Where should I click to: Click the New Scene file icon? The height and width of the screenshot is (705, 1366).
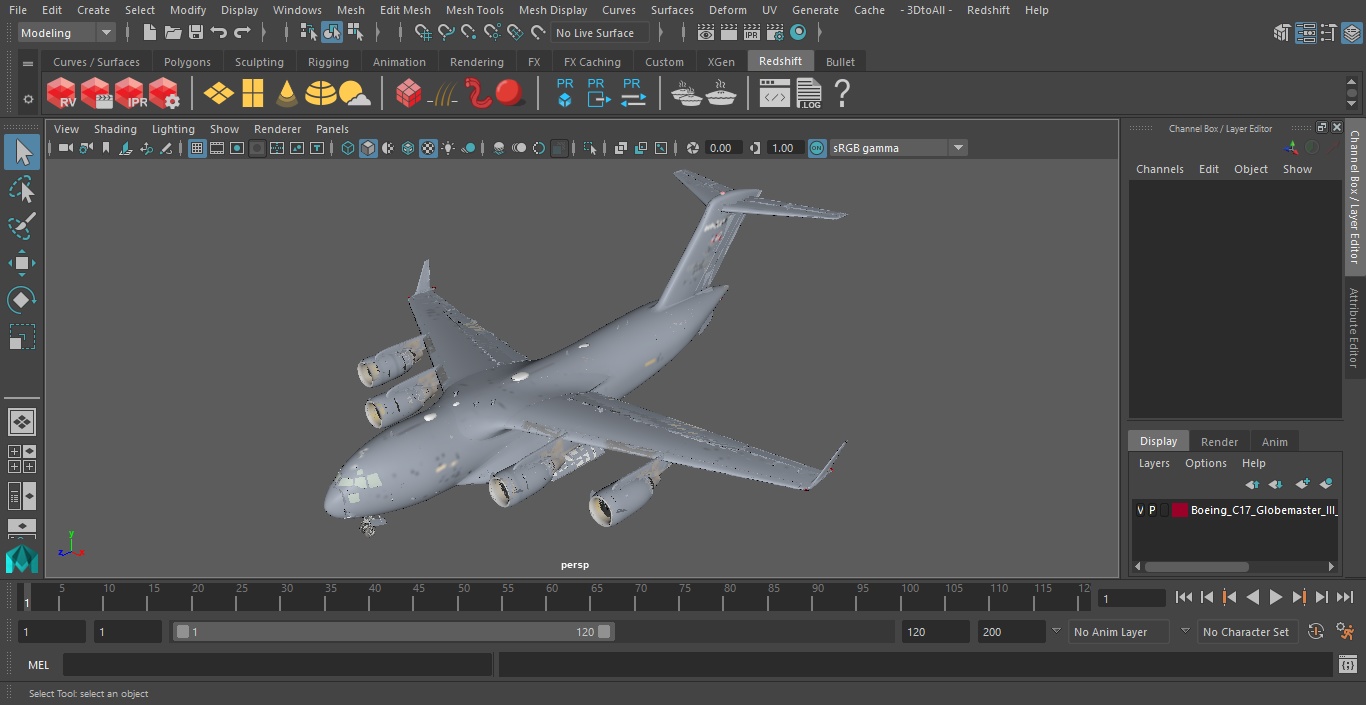150,33
